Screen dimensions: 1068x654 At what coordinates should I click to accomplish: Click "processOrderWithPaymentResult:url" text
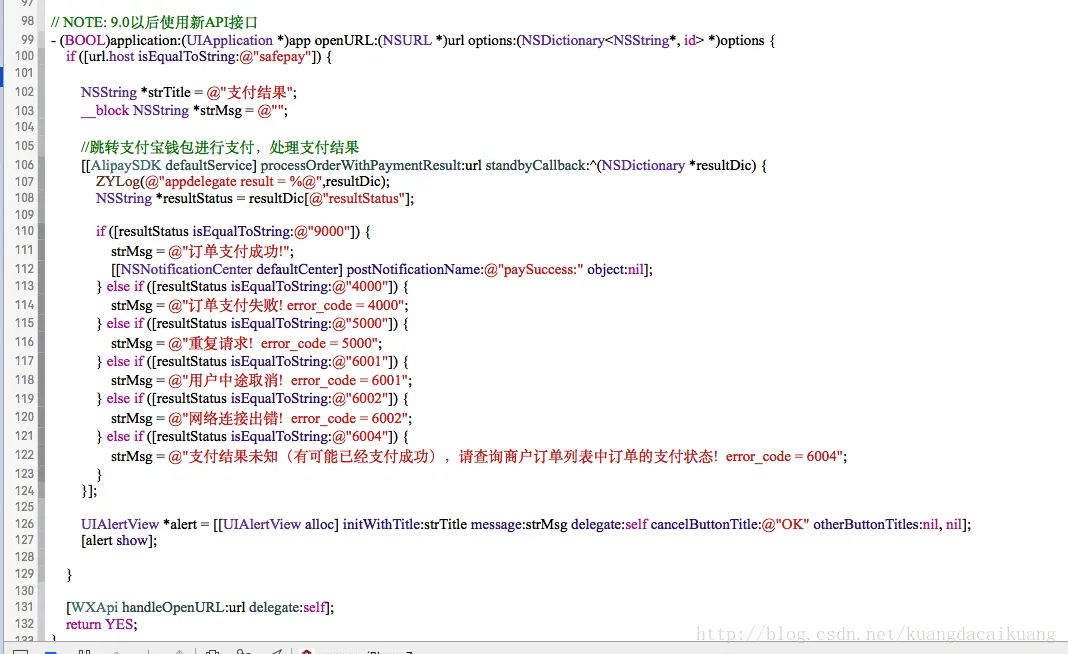[371, 166]
